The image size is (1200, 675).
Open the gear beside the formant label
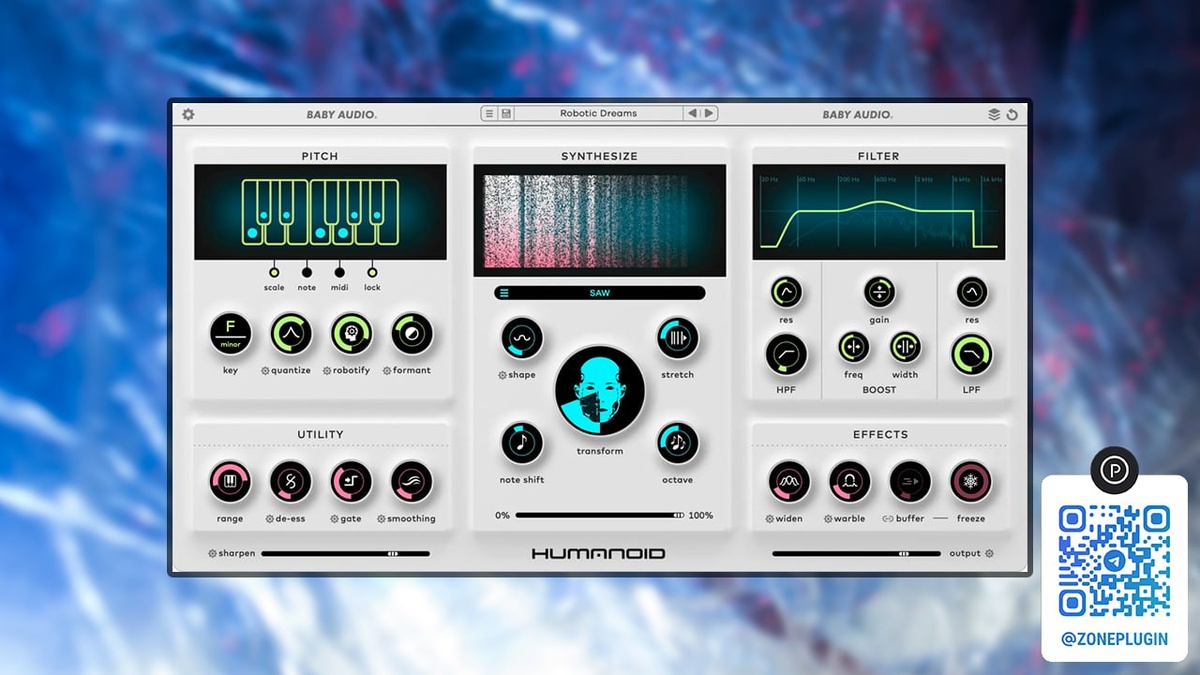[387, 371]
